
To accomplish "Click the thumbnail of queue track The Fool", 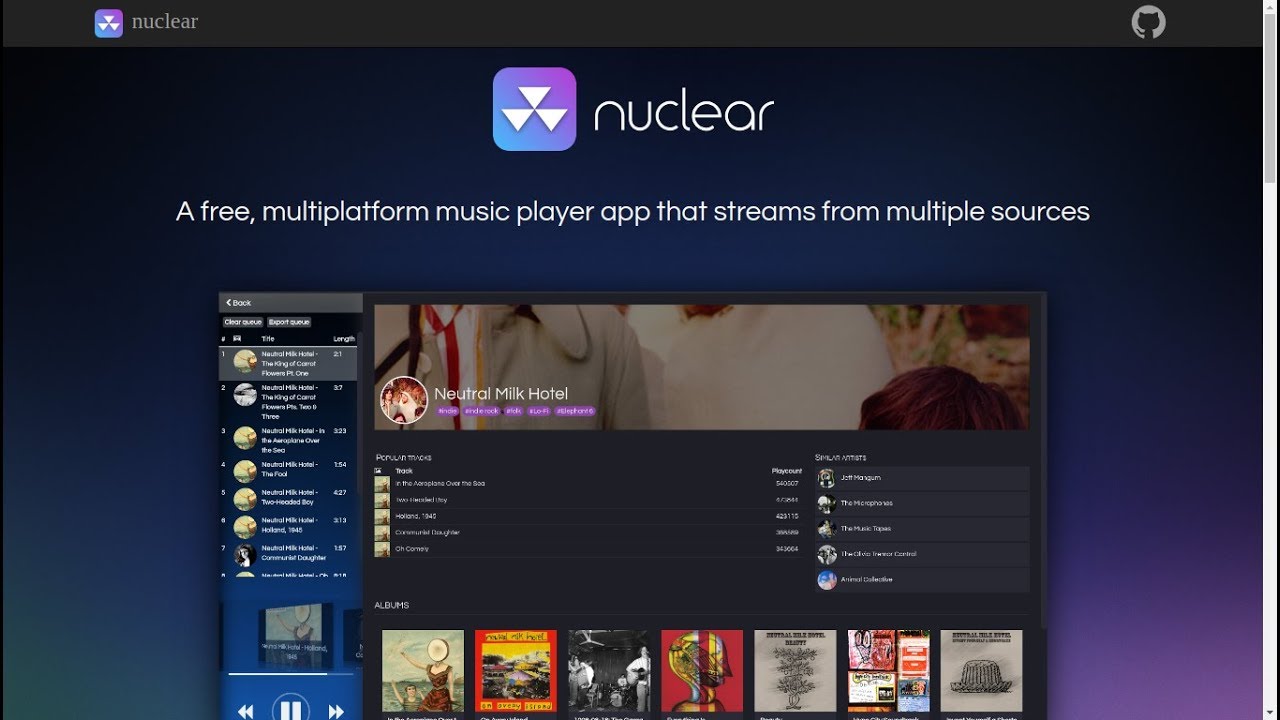I will click(245, 471).
